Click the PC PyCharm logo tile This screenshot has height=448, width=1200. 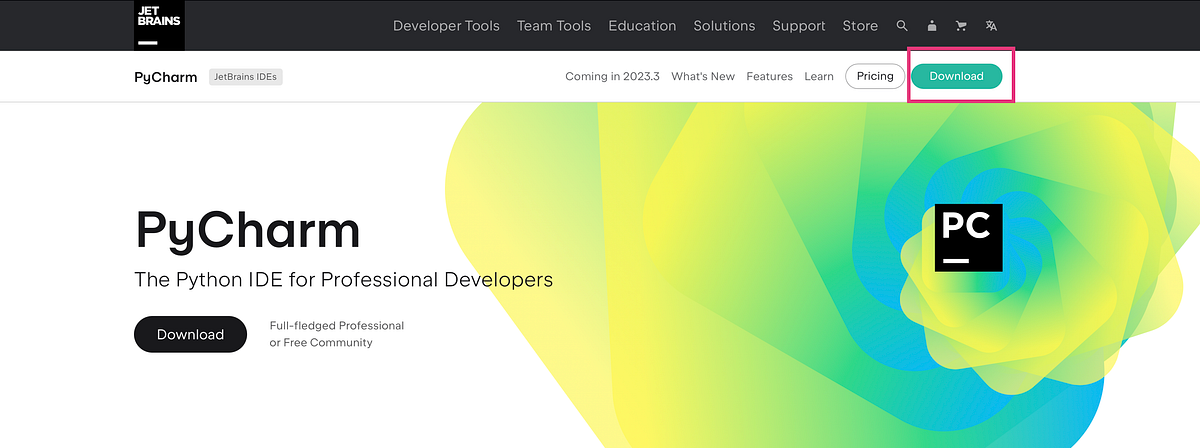point(968,237)
